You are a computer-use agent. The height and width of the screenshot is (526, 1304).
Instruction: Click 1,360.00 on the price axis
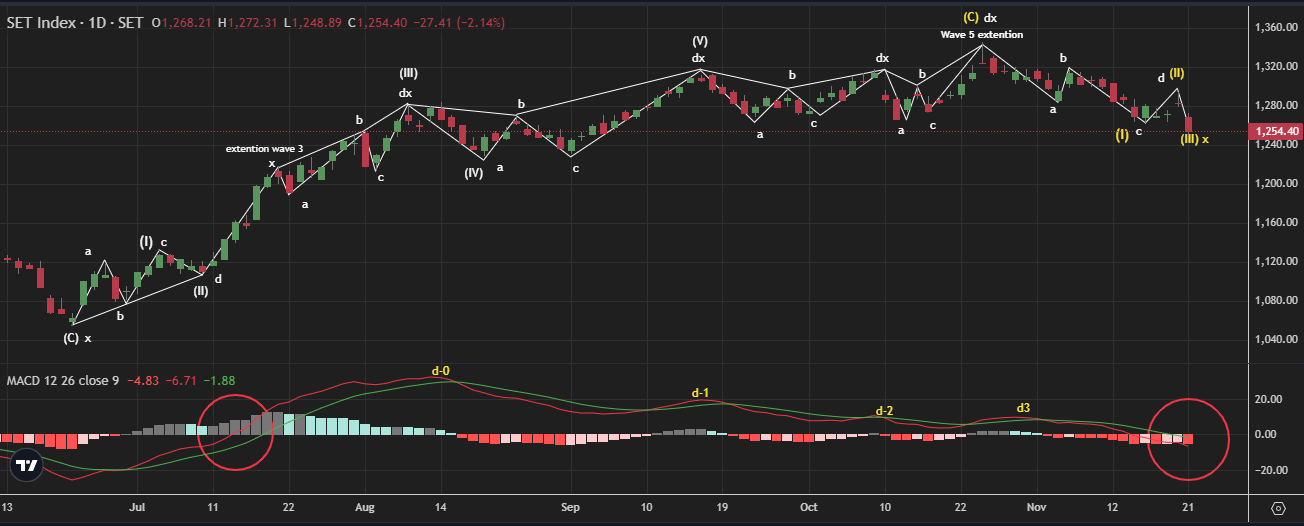[x=1274, y=27]
